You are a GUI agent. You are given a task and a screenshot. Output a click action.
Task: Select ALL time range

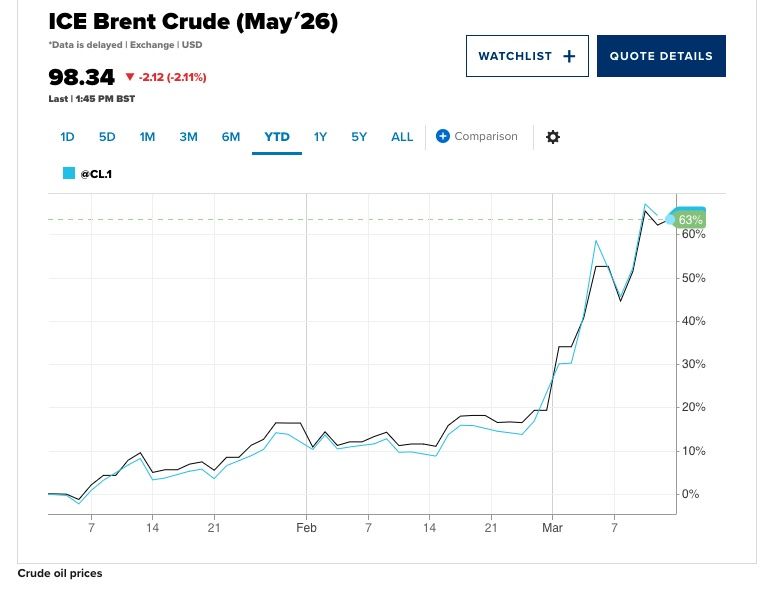402,137
